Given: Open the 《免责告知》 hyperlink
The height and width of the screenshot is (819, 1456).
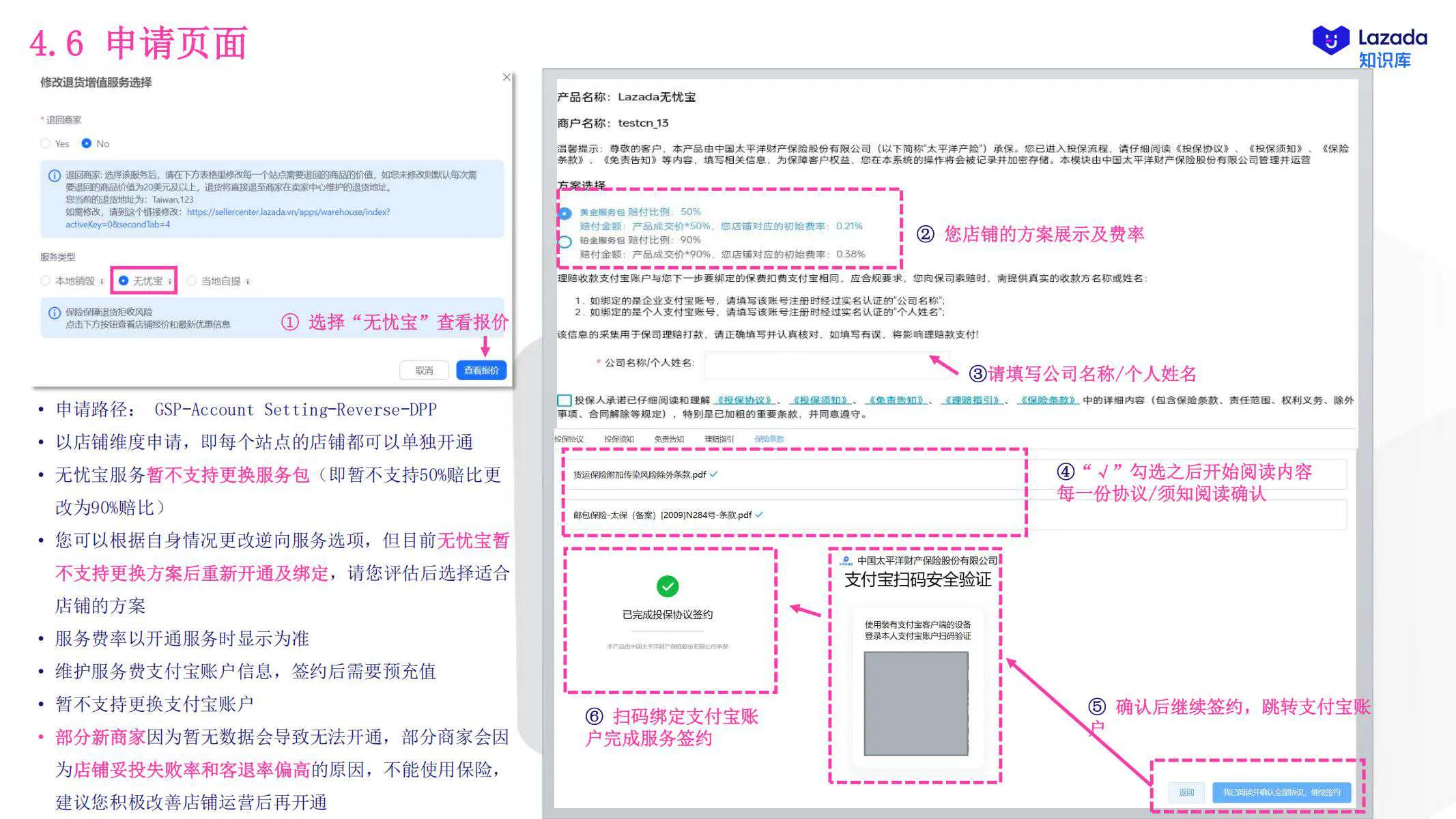Looking at the screenshot, I should [x=896, y=400].
